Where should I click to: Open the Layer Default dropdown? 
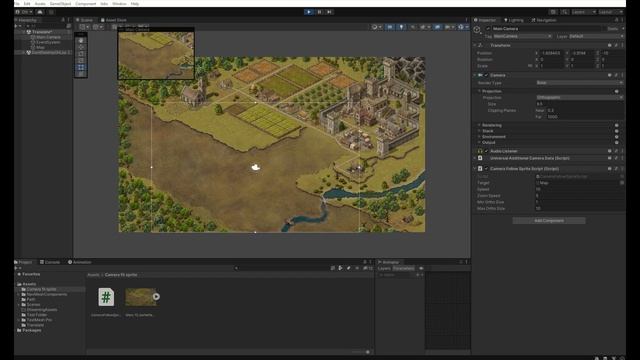coord(596,36)
